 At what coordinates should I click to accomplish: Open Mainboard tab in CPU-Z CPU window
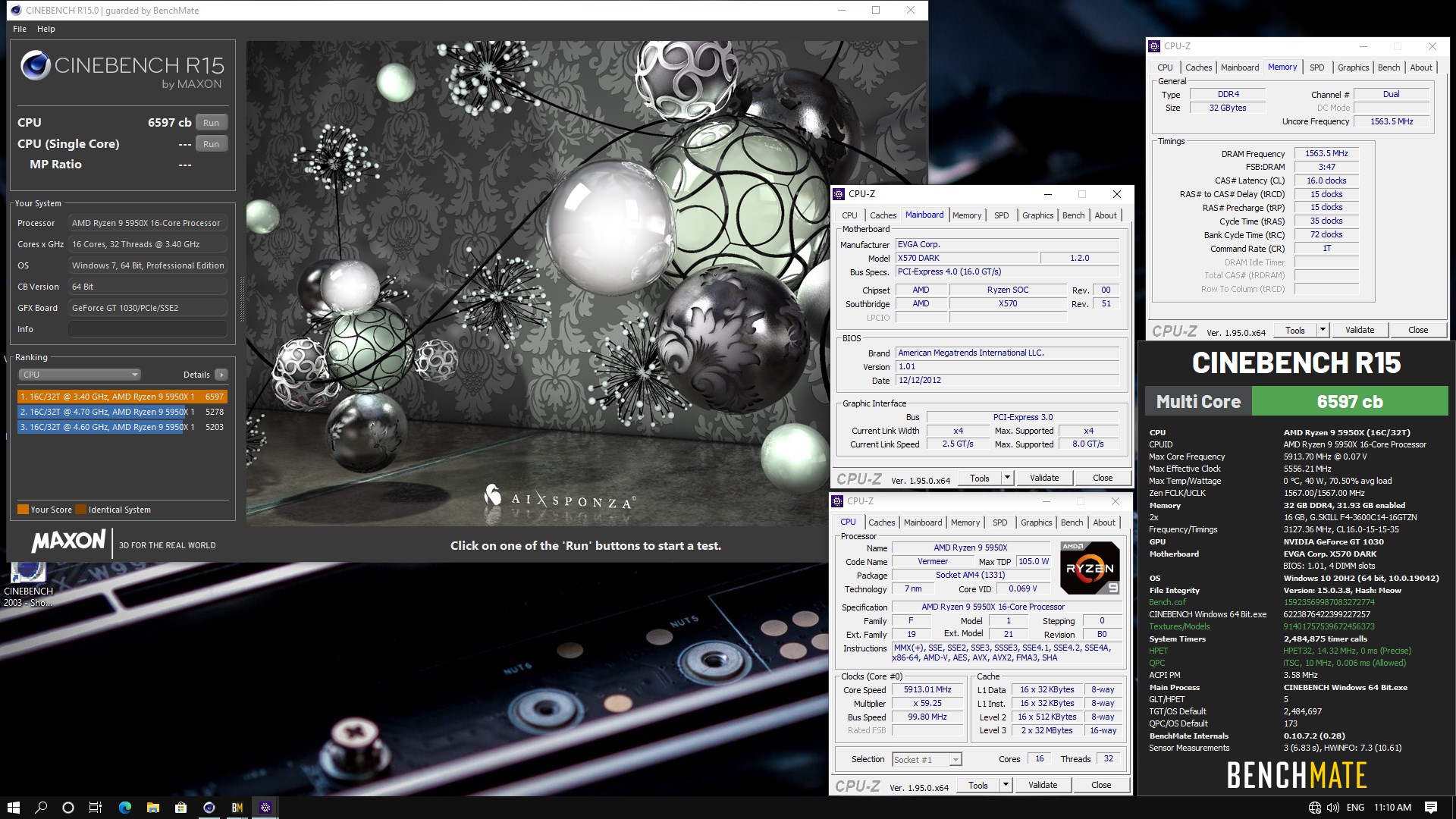pyautogui.click(x=923, y=522)
